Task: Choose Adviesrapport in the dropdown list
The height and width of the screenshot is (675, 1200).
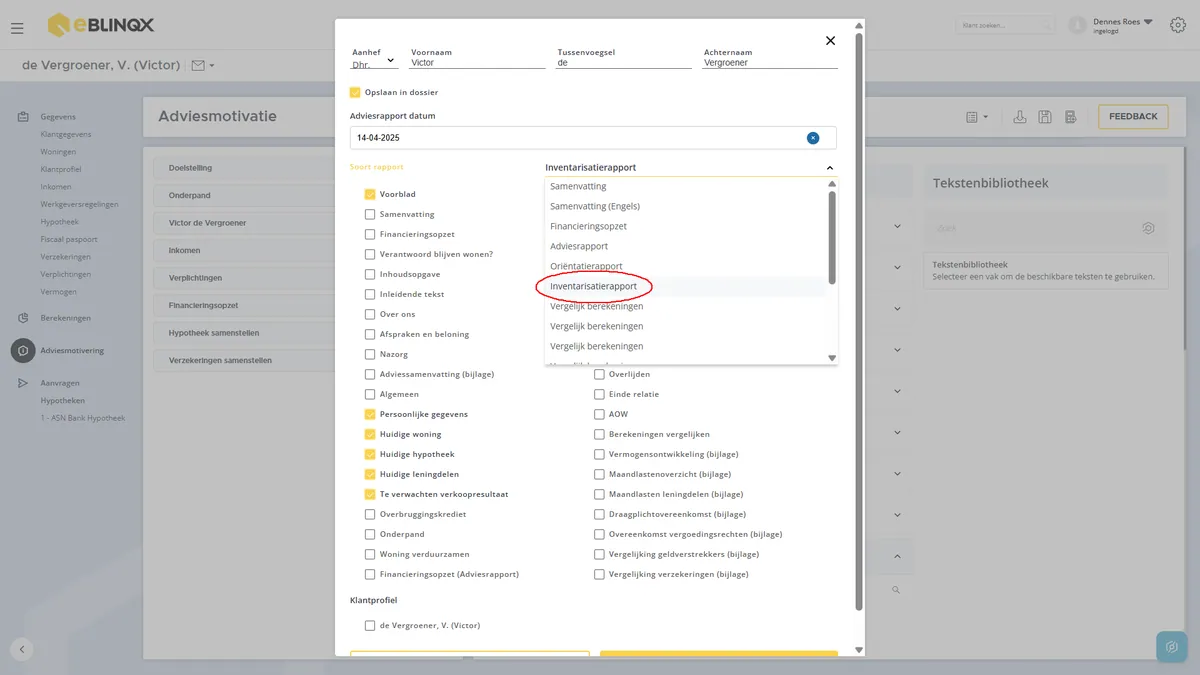Action: 579,246
